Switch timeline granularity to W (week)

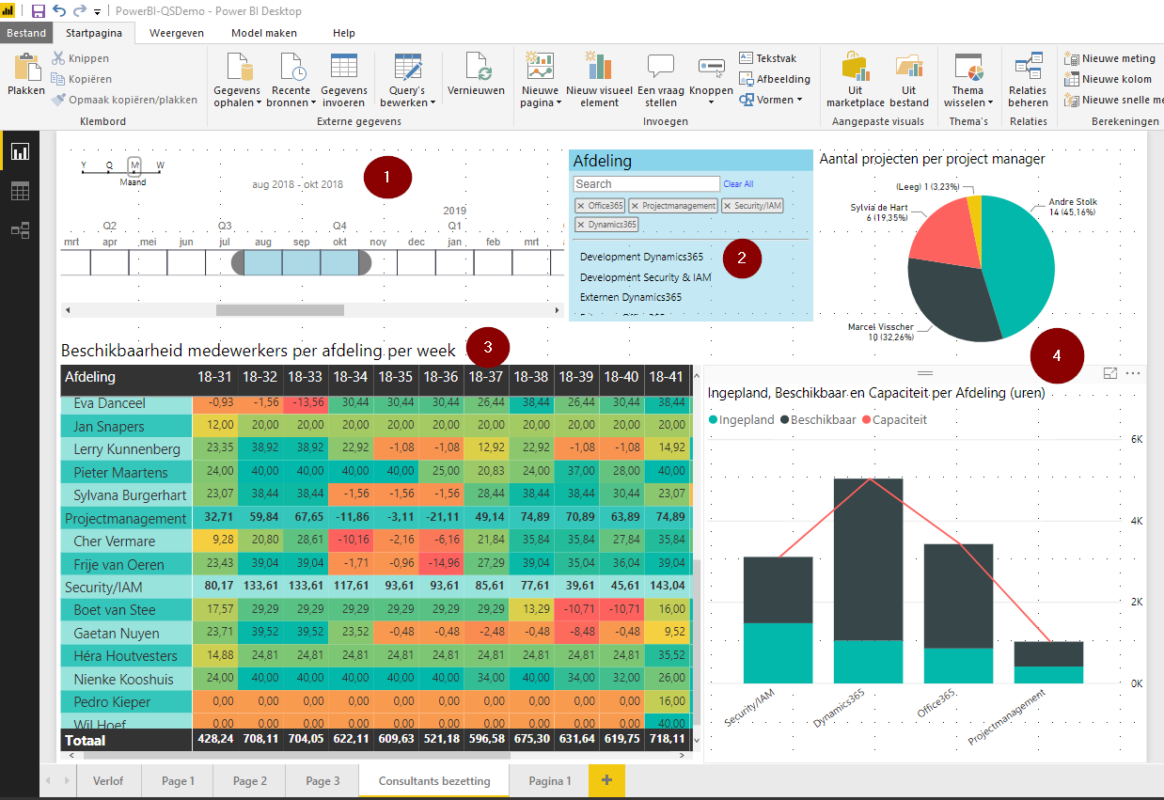pyautogui.click(x=160, y=165)
